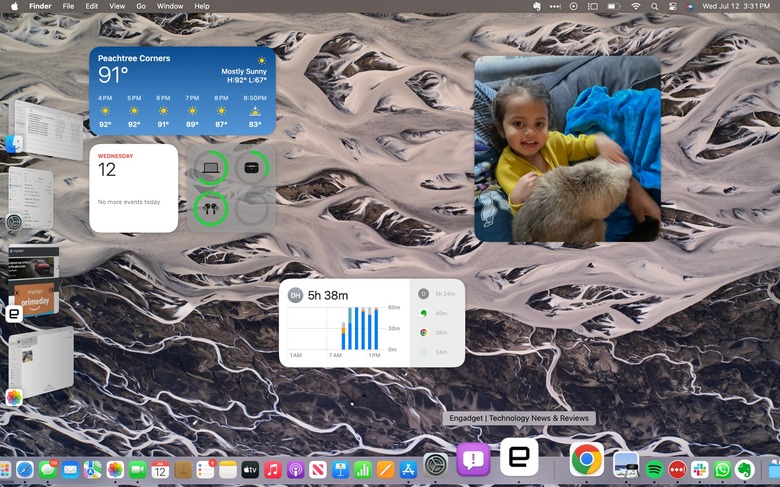This screenshot has height=487, width=780.
Task: Open the Finder menu in menu bar
Action: click(40, 6)
